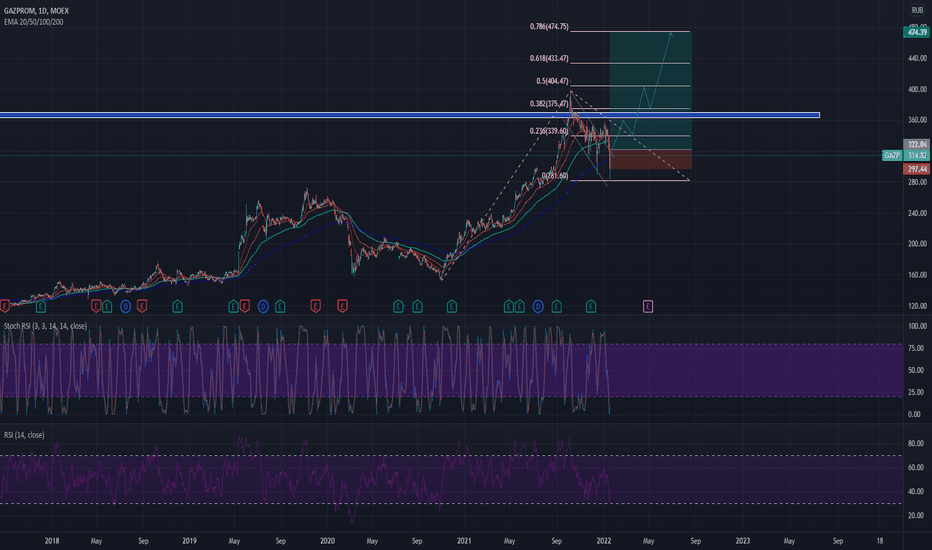Select the green E marker above May 2021

pyautogui.click(x=509, y=306)
